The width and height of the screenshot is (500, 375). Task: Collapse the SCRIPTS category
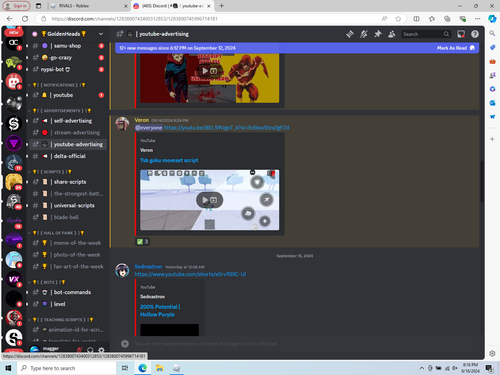[50, 172]
